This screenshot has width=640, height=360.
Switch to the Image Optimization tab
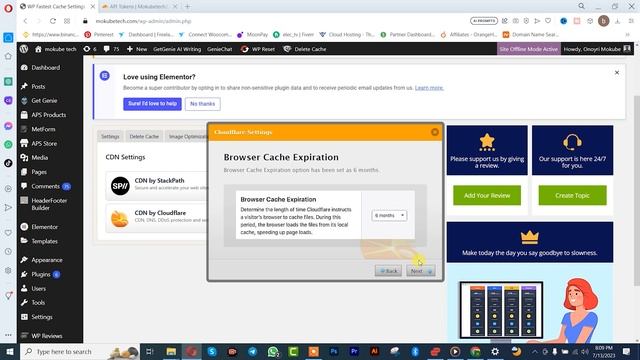point(187,136)
